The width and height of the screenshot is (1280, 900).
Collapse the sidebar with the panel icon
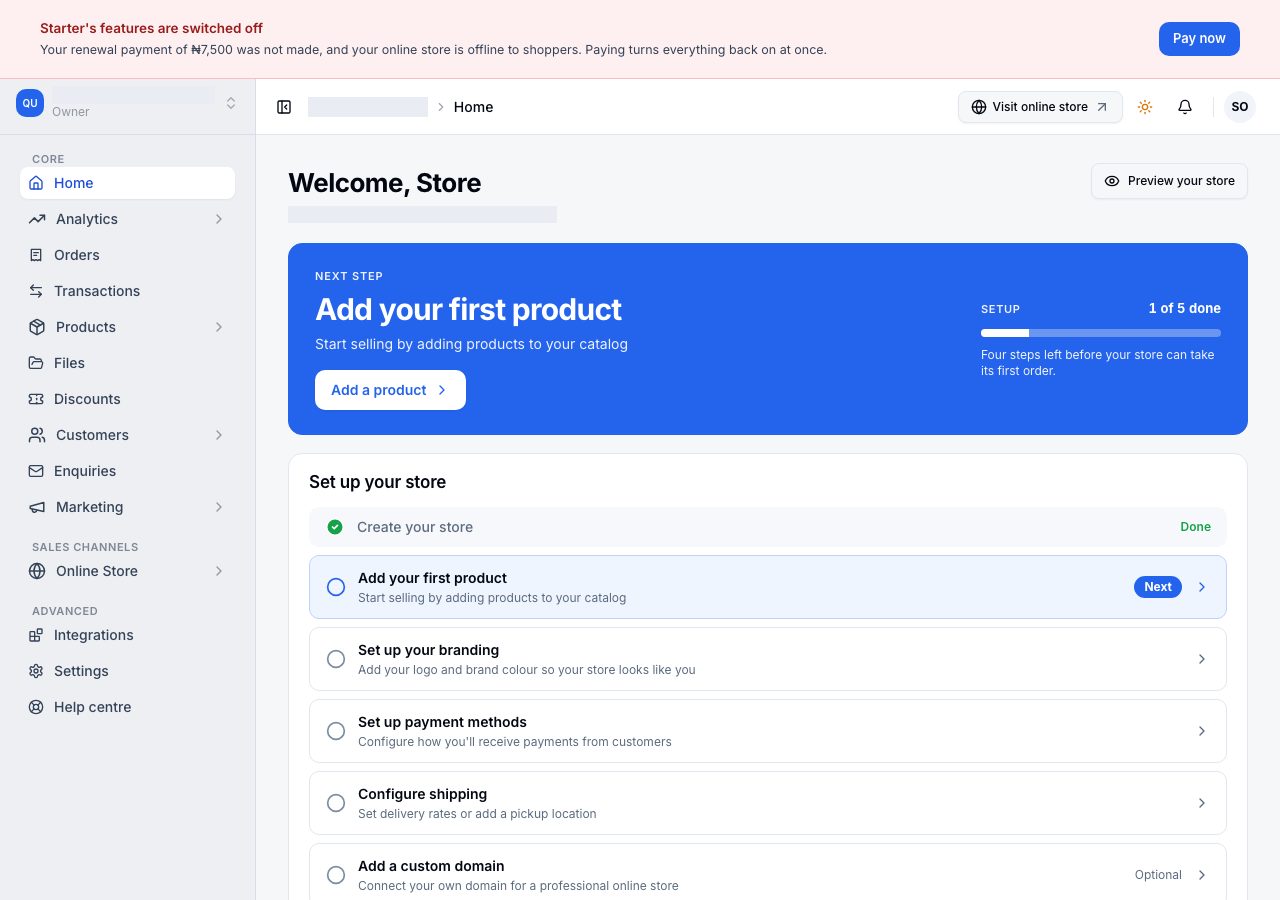click(284, 107)
